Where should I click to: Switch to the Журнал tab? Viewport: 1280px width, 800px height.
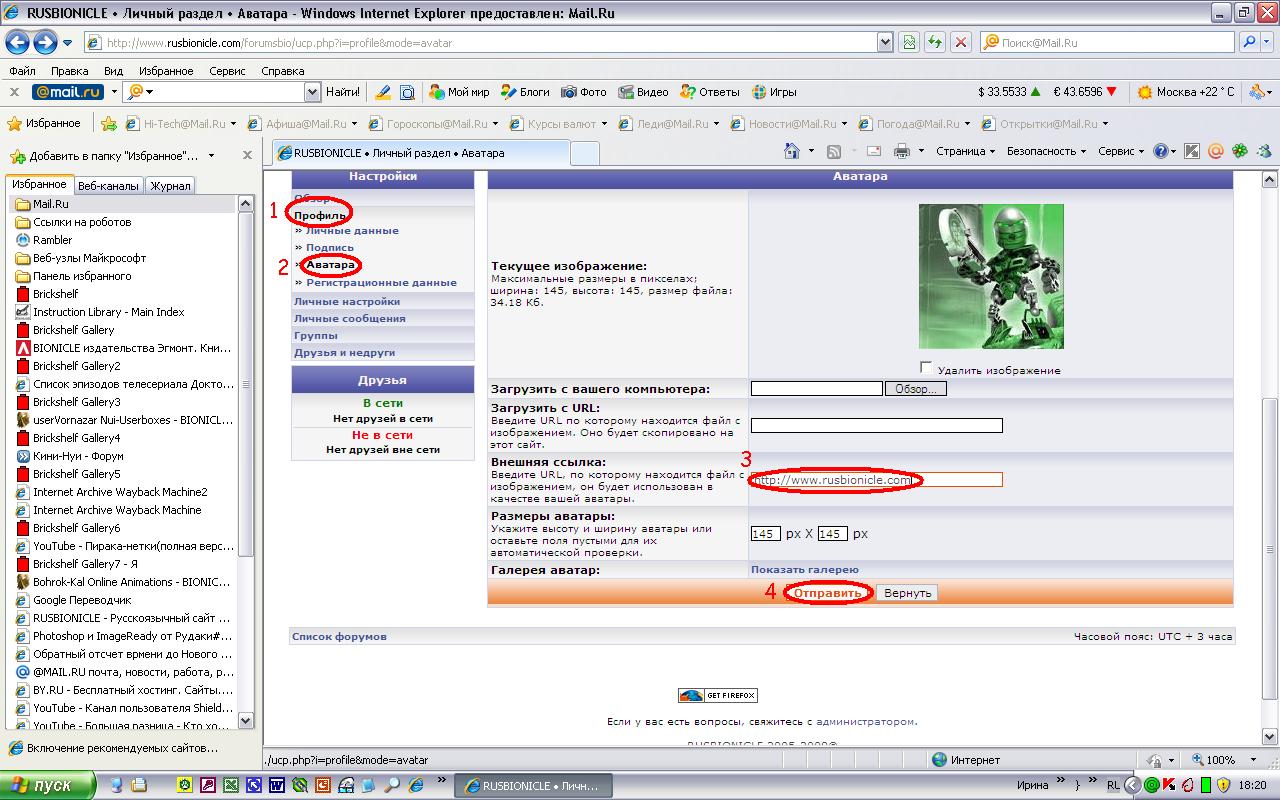169,186
